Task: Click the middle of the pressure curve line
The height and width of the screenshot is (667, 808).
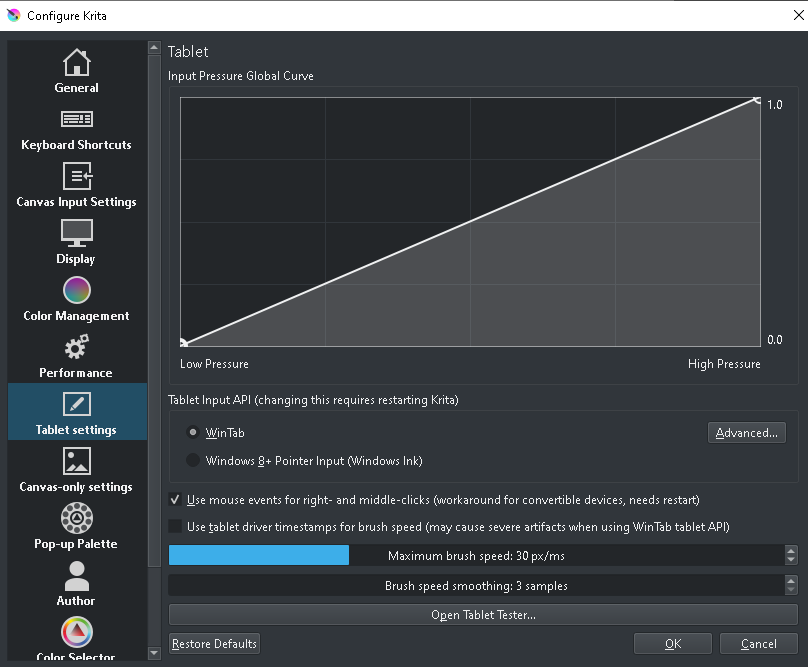Action: [470, 222]
